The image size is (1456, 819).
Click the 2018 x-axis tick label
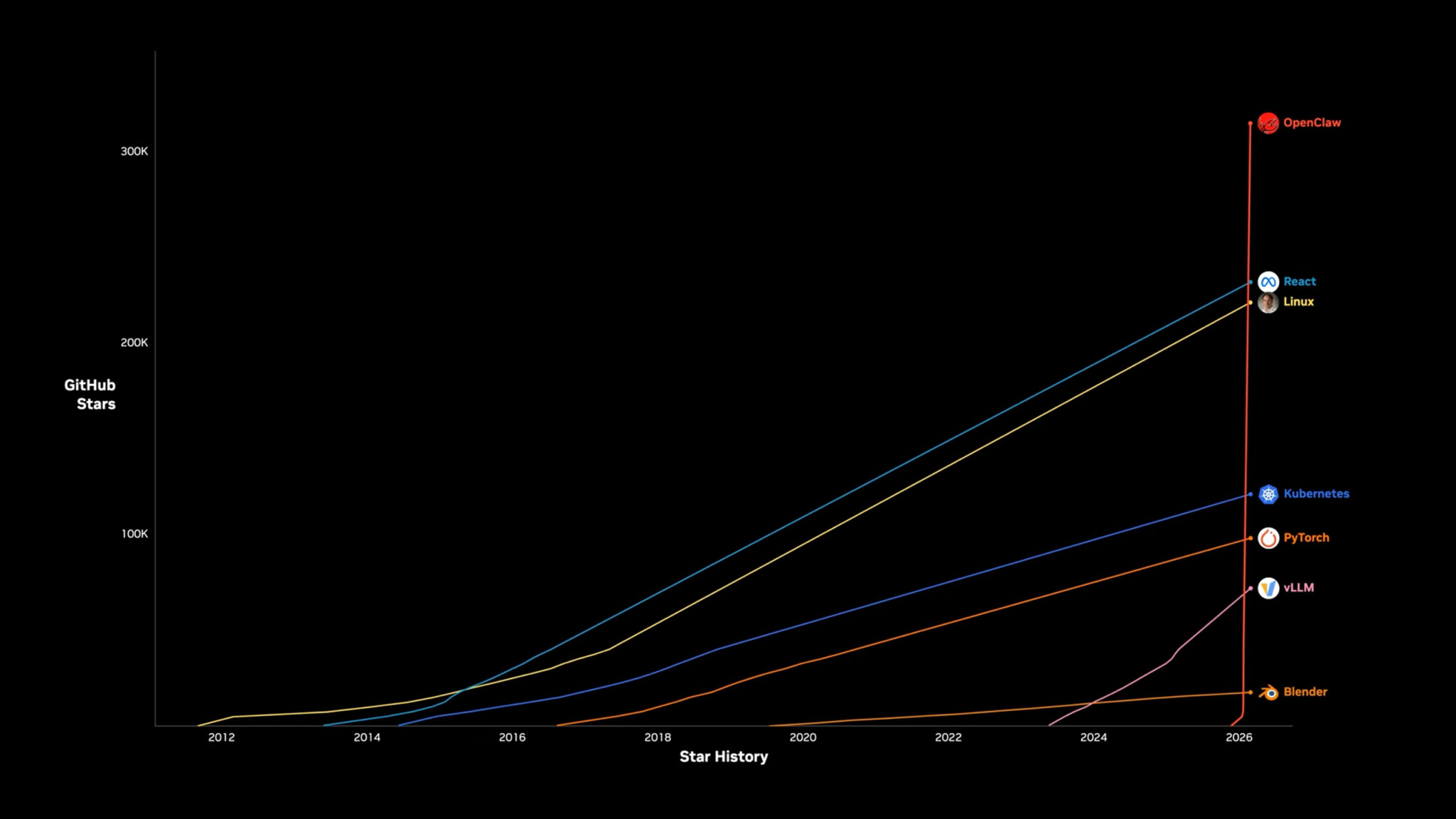coord(658,737)
